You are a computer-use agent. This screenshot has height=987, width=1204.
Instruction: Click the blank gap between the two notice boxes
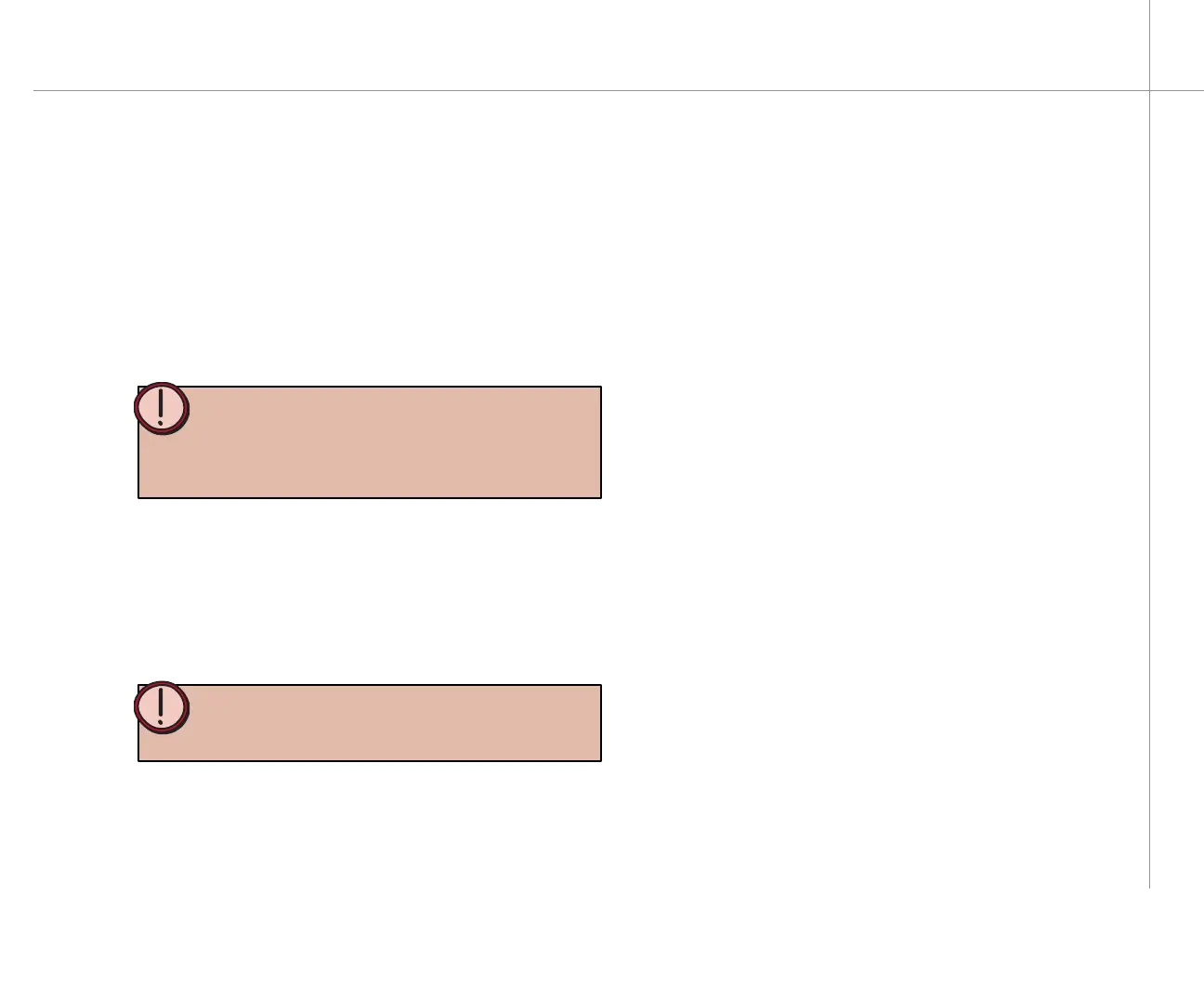(370, 592)
